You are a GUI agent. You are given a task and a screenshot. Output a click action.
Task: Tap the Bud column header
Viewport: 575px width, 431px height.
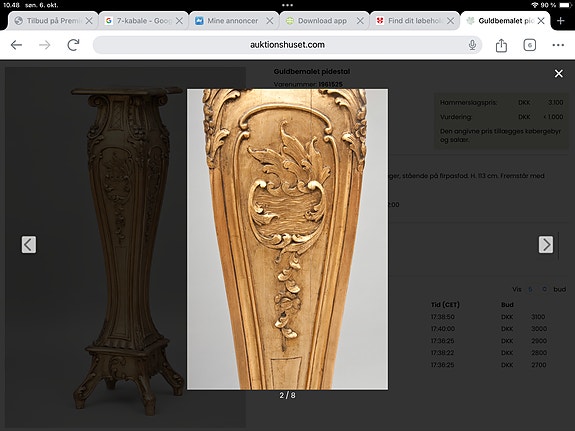[x=507, y=305]
